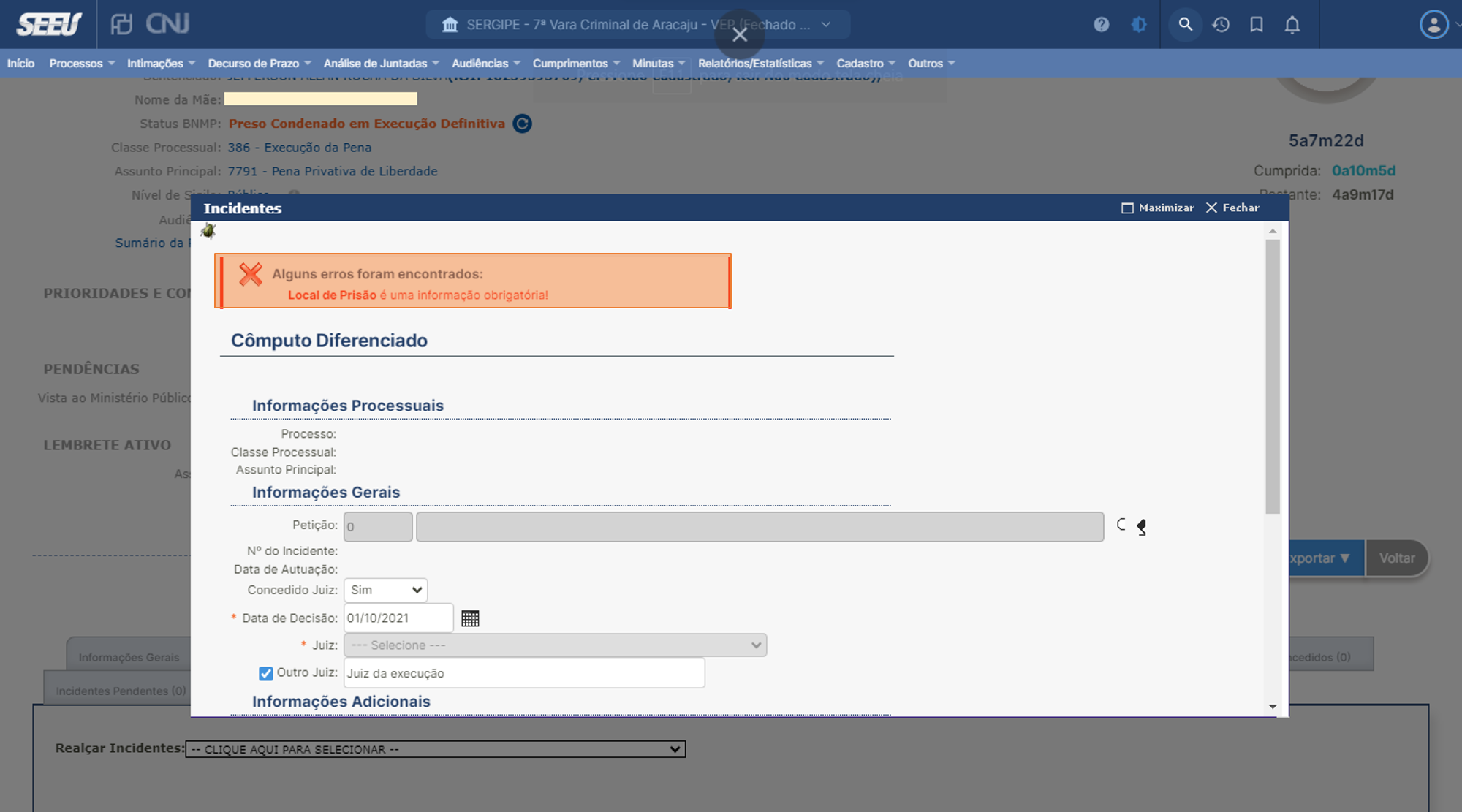Viewport: 1462px width, 812px height.
Task: Open the notifications bell
Action: 1292,25
